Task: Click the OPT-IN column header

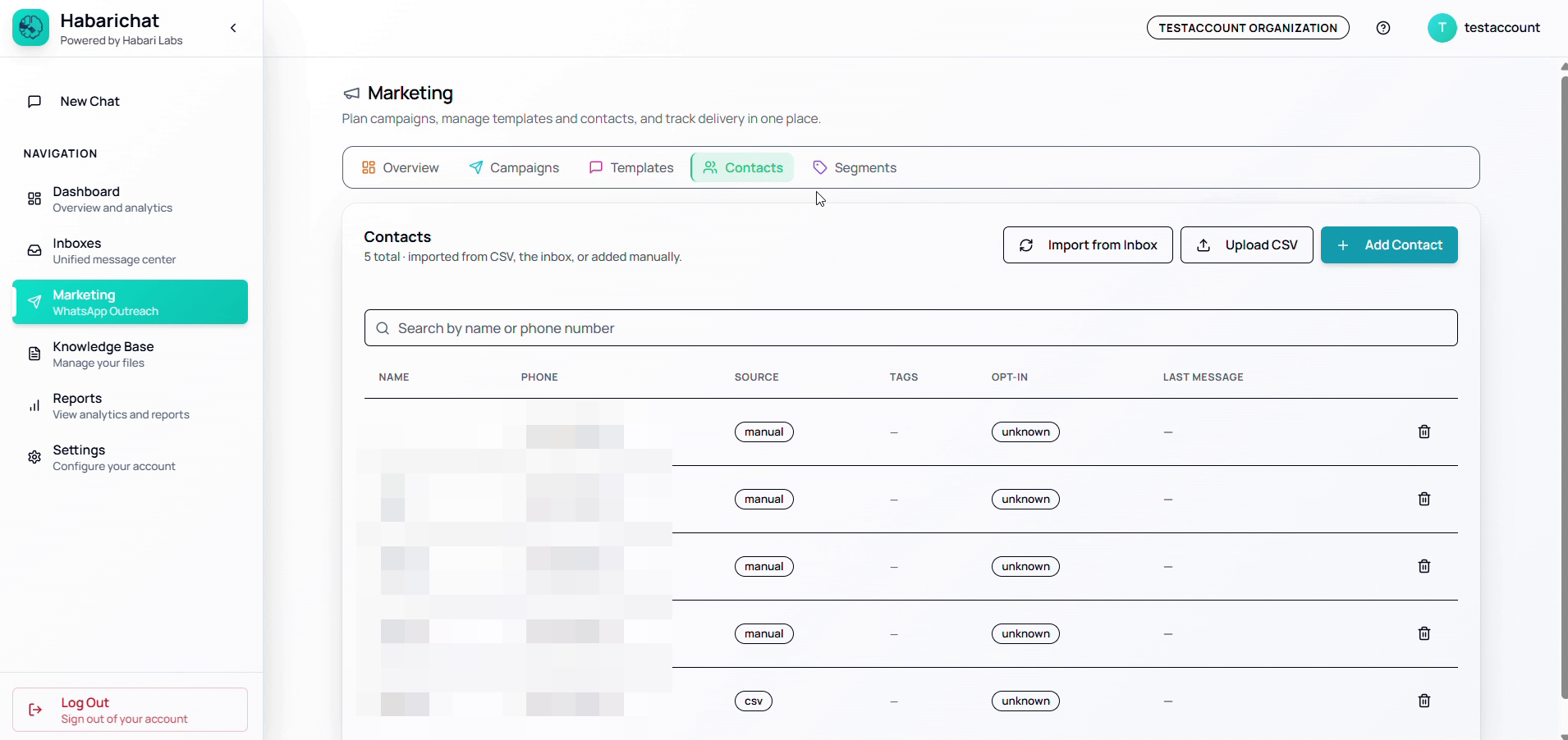Action: (x=1010, y=377)
